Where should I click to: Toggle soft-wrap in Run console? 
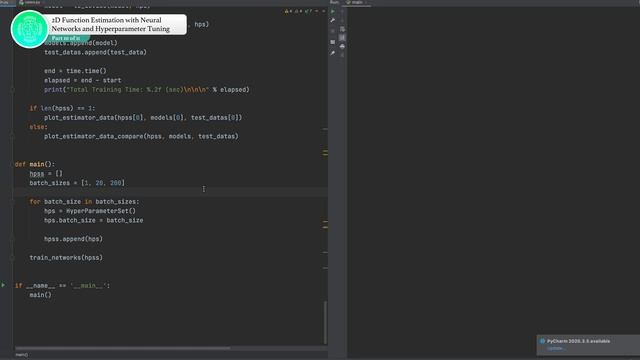(x=342, y=29)
